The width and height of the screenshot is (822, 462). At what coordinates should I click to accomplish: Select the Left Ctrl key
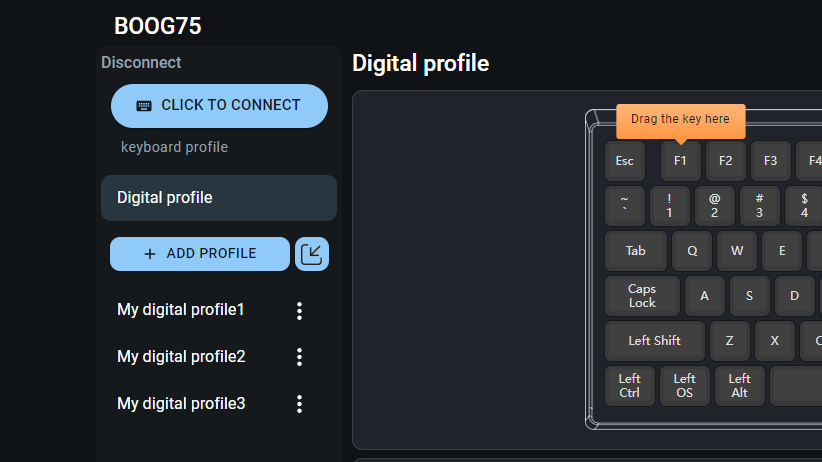click(x=629, y=386)
